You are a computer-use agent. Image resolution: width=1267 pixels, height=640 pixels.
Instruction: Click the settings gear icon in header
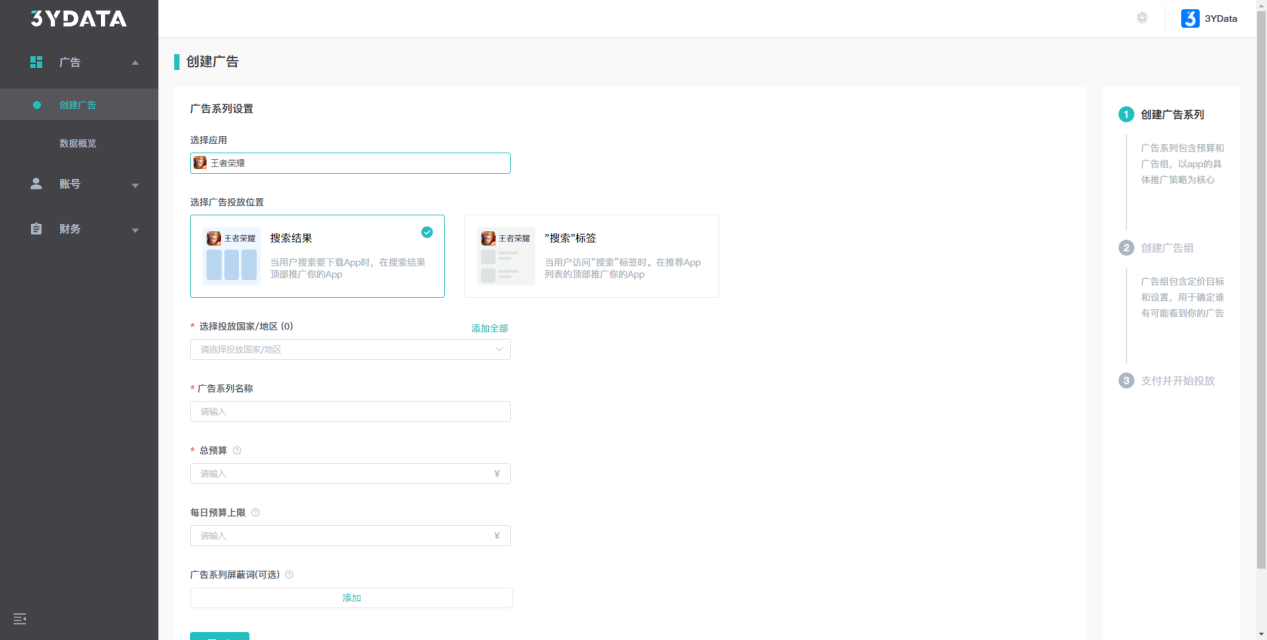tap(1142, 18)
